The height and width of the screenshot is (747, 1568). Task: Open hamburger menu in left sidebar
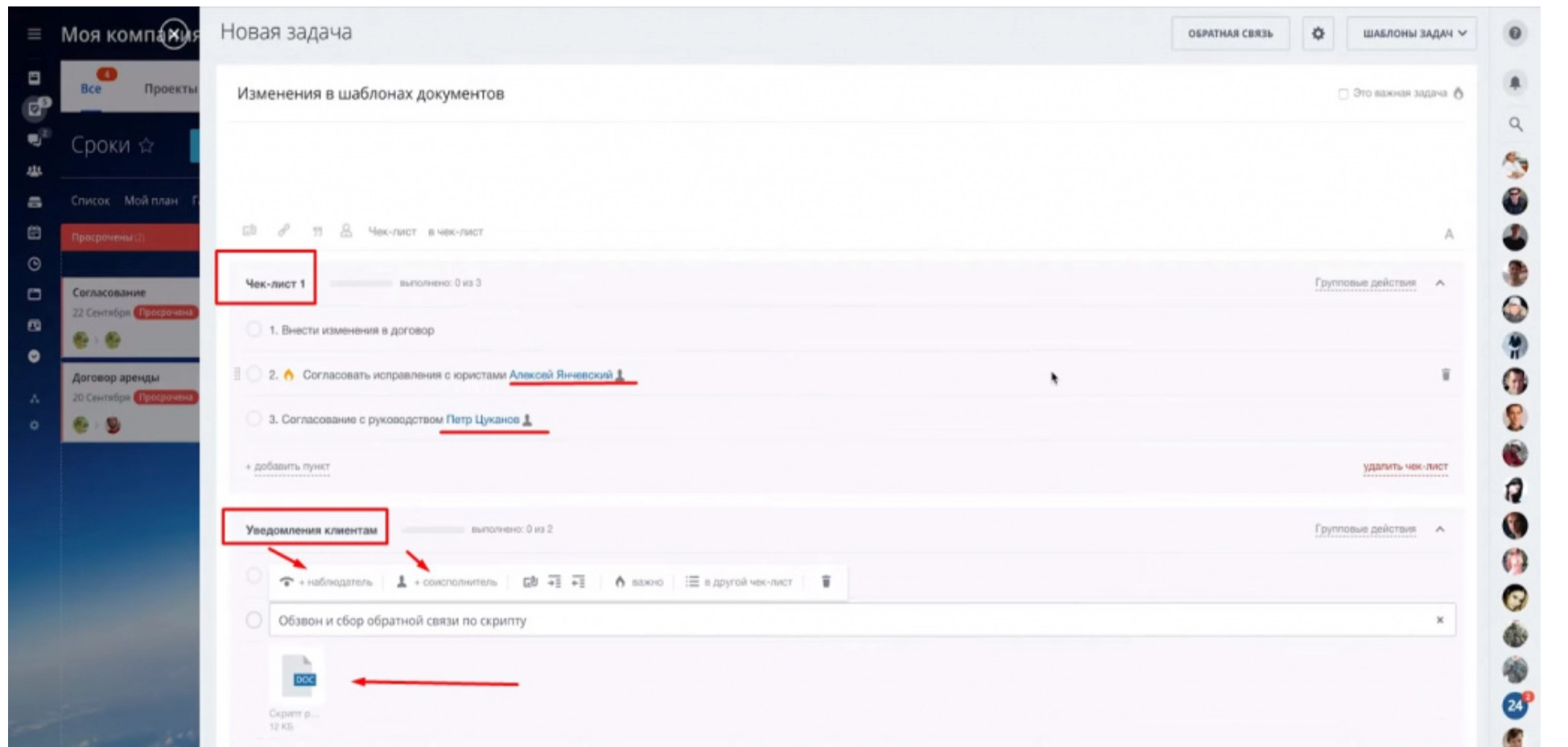[34, 34]
